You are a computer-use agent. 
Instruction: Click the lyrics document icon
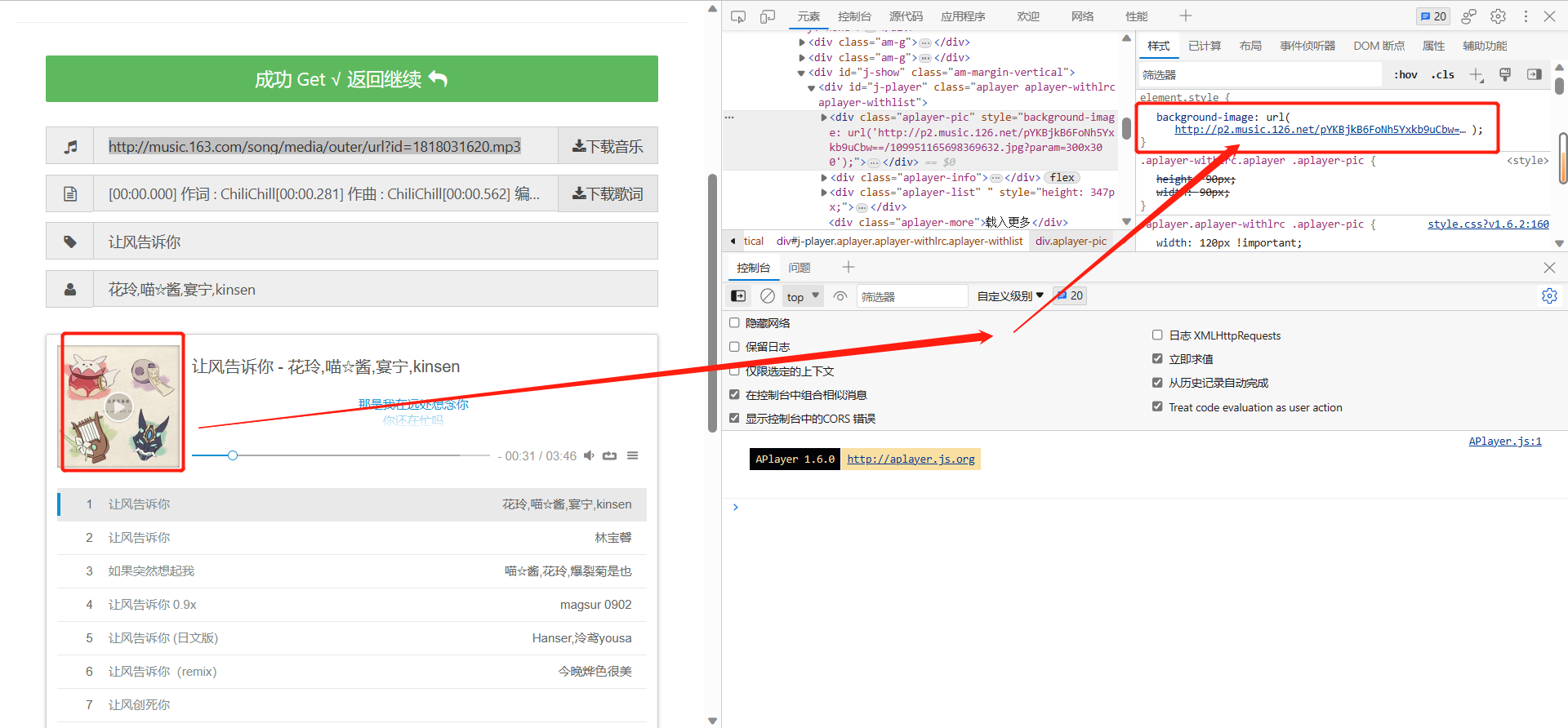70,194
